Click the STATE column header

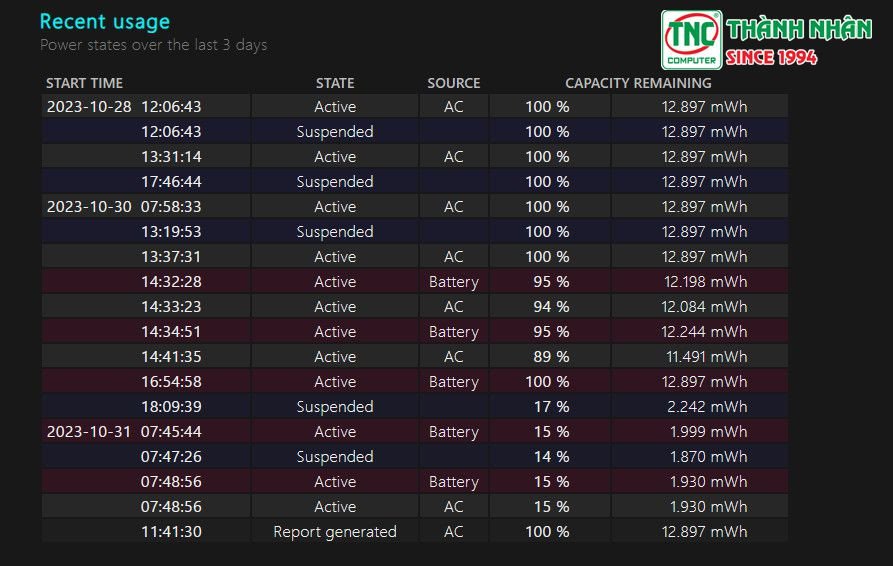tap(335, 83)
